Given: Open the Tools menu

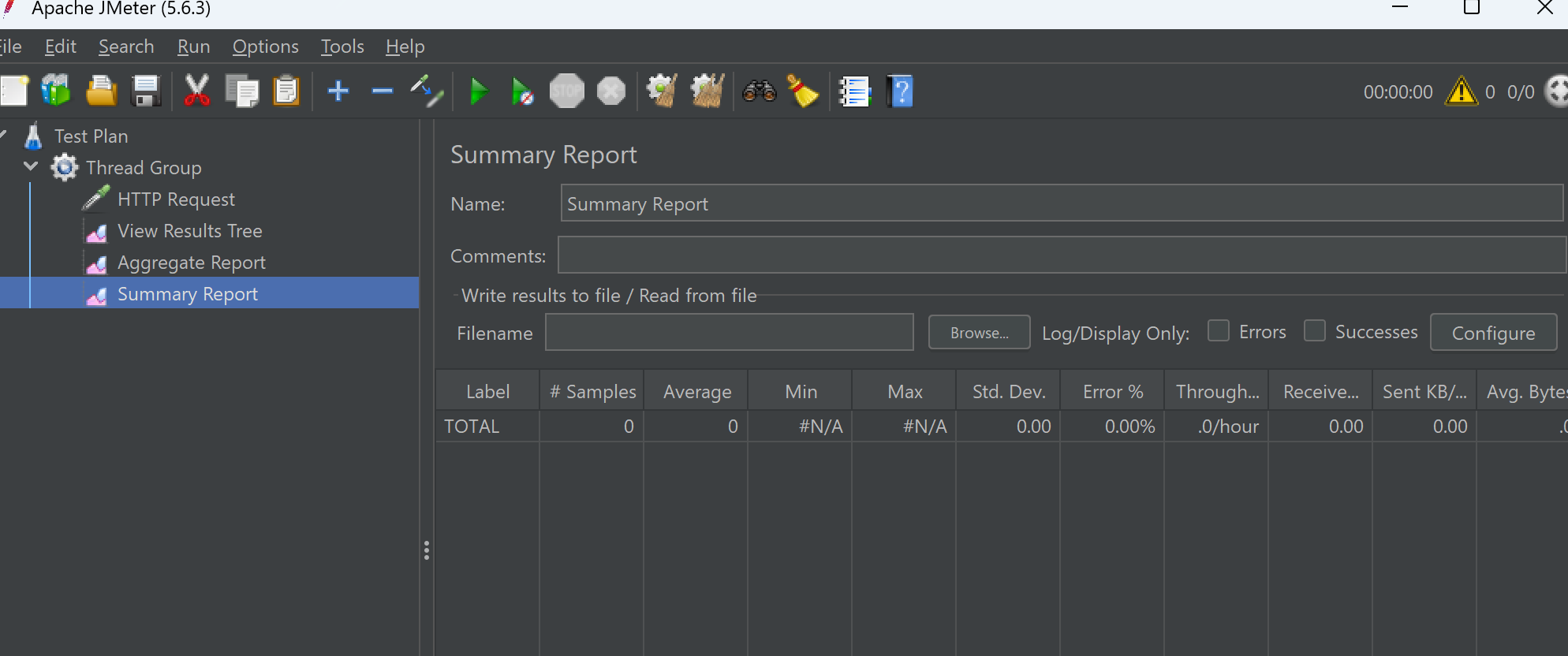Looking at the screenshot, I should (342, 47).
